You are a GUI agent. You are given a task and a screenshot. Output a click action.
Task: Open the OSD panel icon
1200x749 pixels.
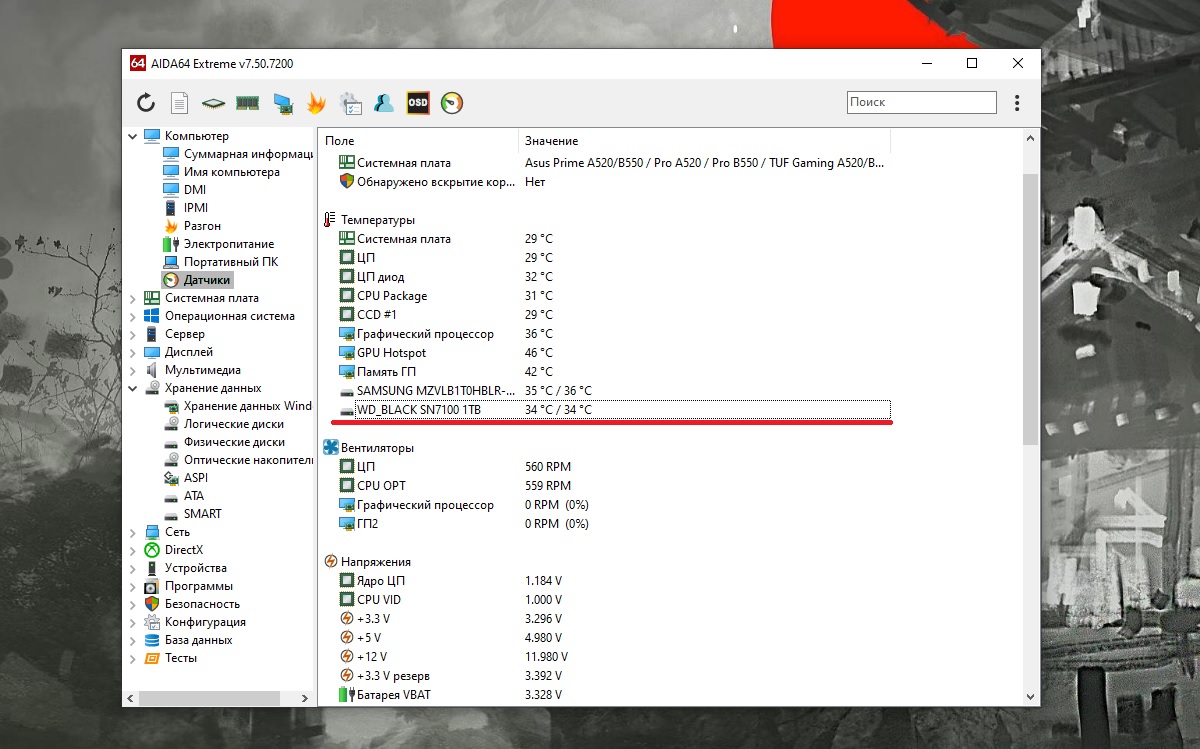pyautogui.click(x=418, y=102)
